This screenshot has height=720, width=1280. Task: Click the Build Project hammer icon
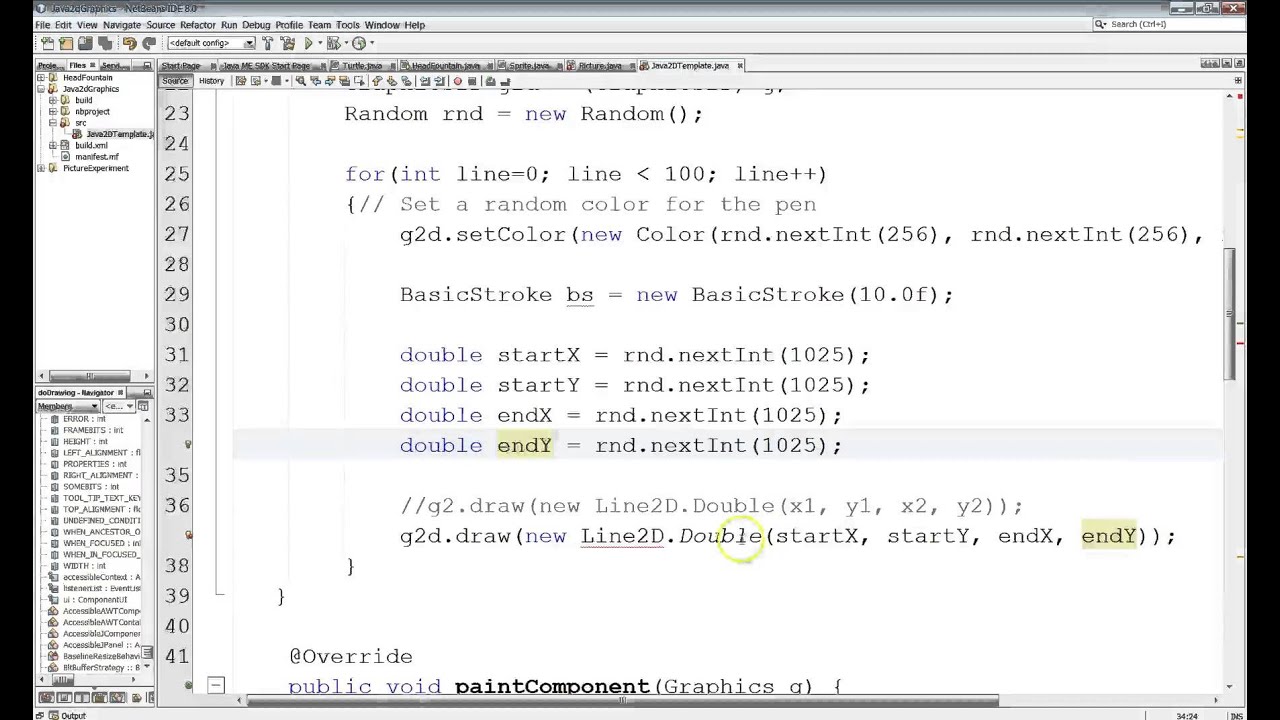pos(267,43)
